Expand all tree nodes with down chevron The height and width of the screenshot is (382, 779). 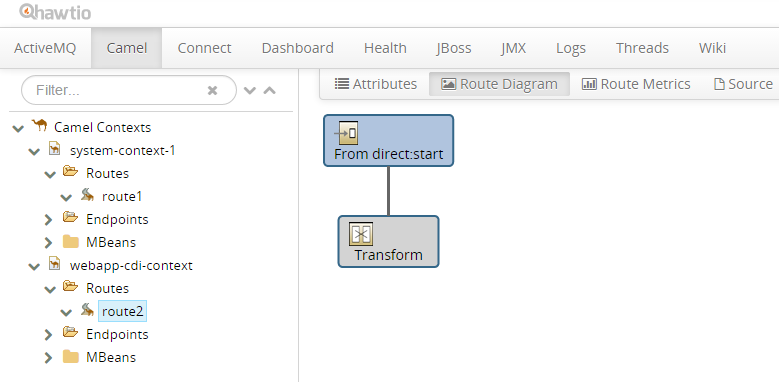tap(250, 90)
